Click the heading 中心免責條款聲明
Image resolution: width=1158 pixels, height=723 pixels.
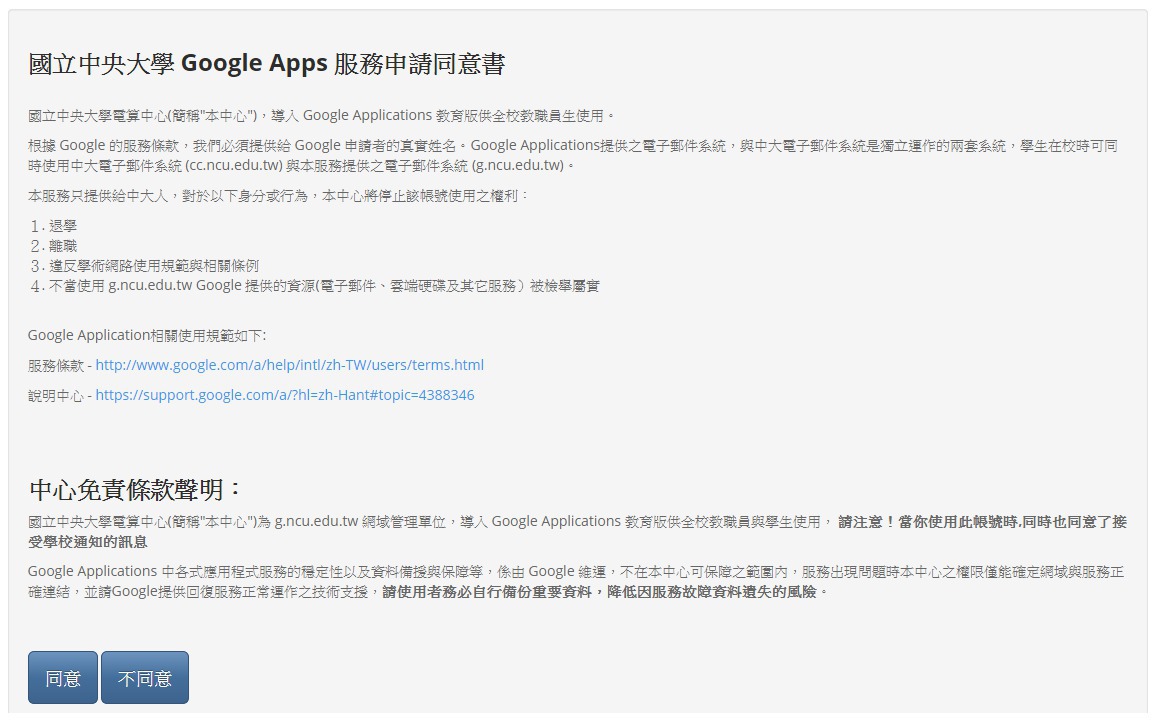[x=136, y=489]
